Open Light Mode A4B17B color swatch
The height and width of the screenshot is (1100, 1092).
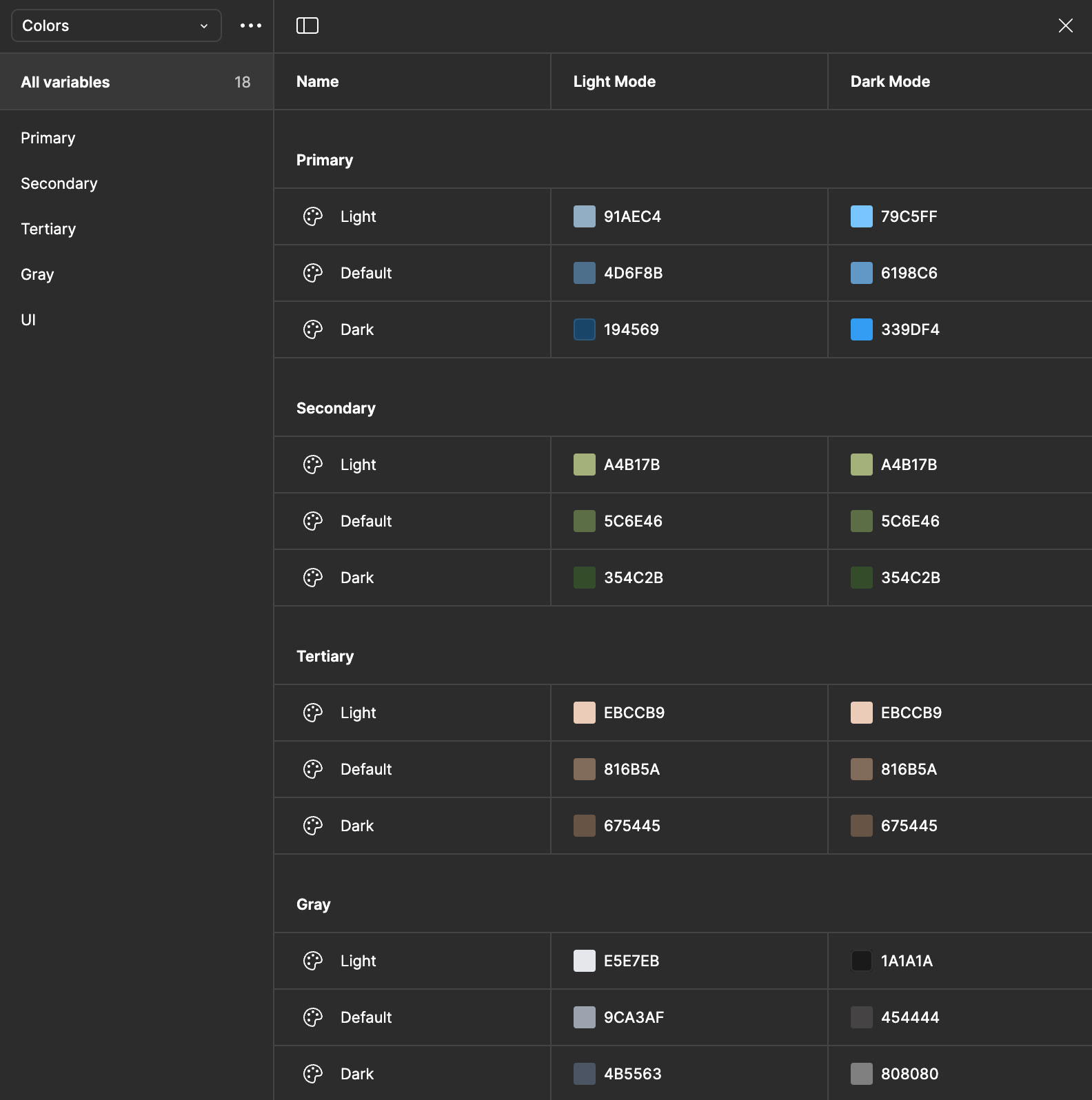[x=585, y=465]
